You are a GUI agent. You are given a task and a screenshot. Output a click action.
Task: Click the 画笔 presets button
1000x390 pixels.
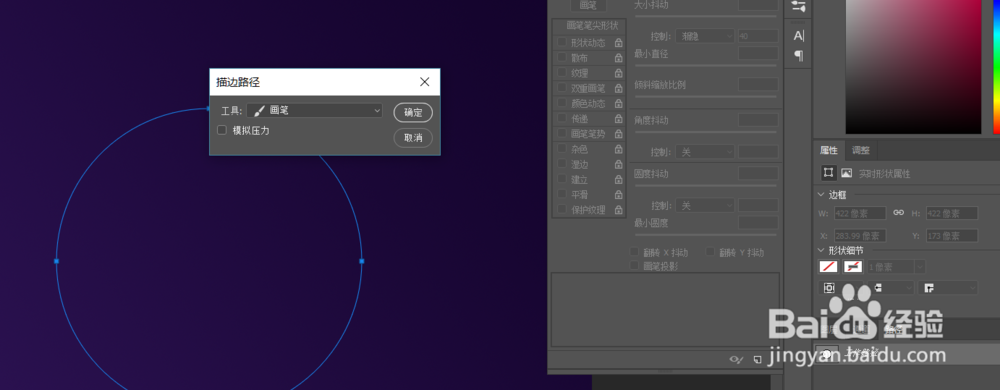(588, 5)
